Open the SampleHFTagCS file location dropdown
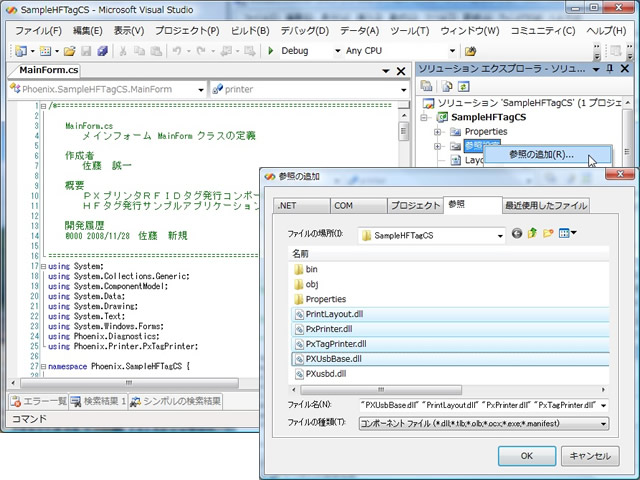Screen dimensions: 640x480 coord(500,236)
